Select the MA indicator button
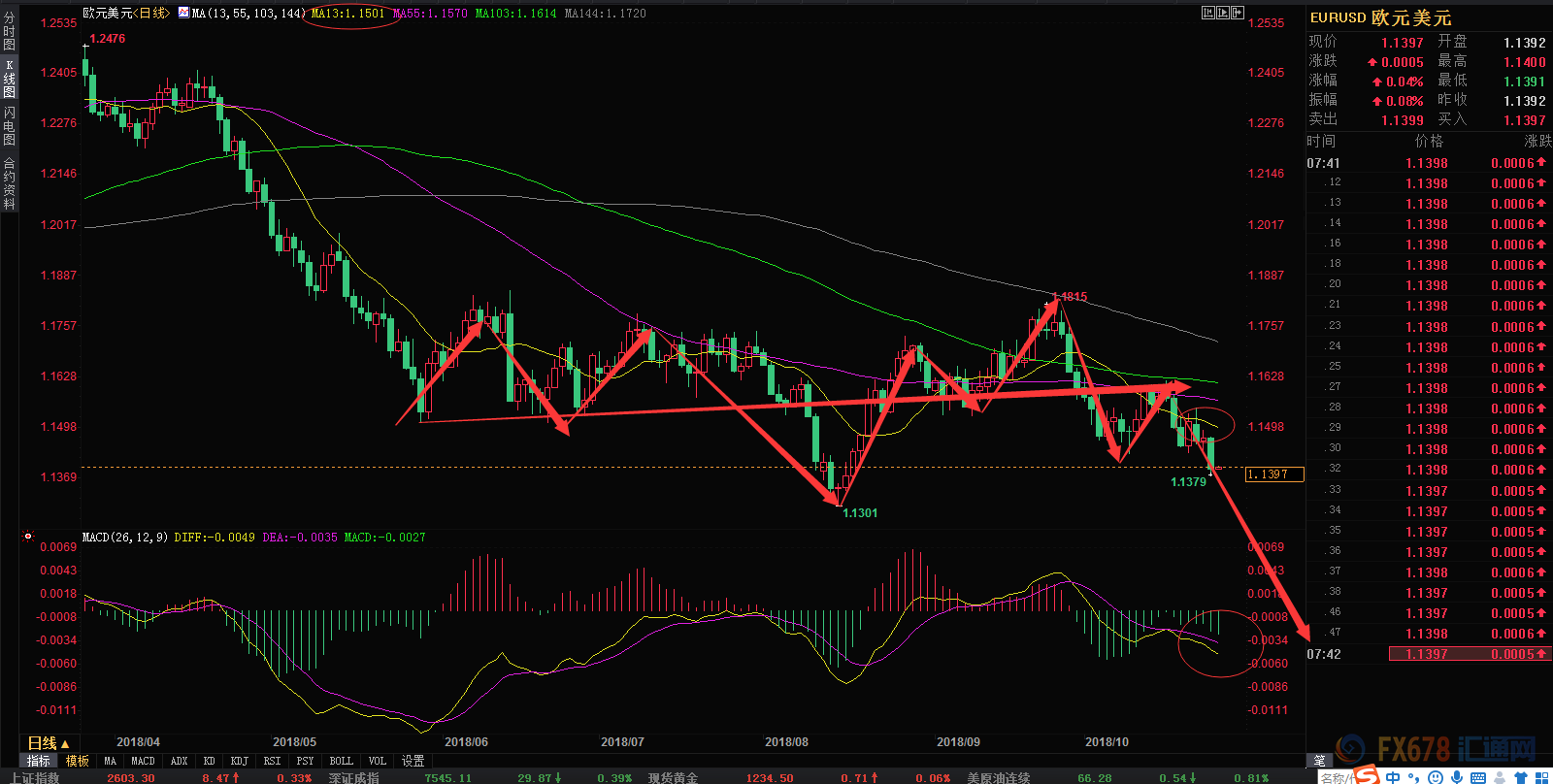1553x784 pixels. (x=110, y=761)
